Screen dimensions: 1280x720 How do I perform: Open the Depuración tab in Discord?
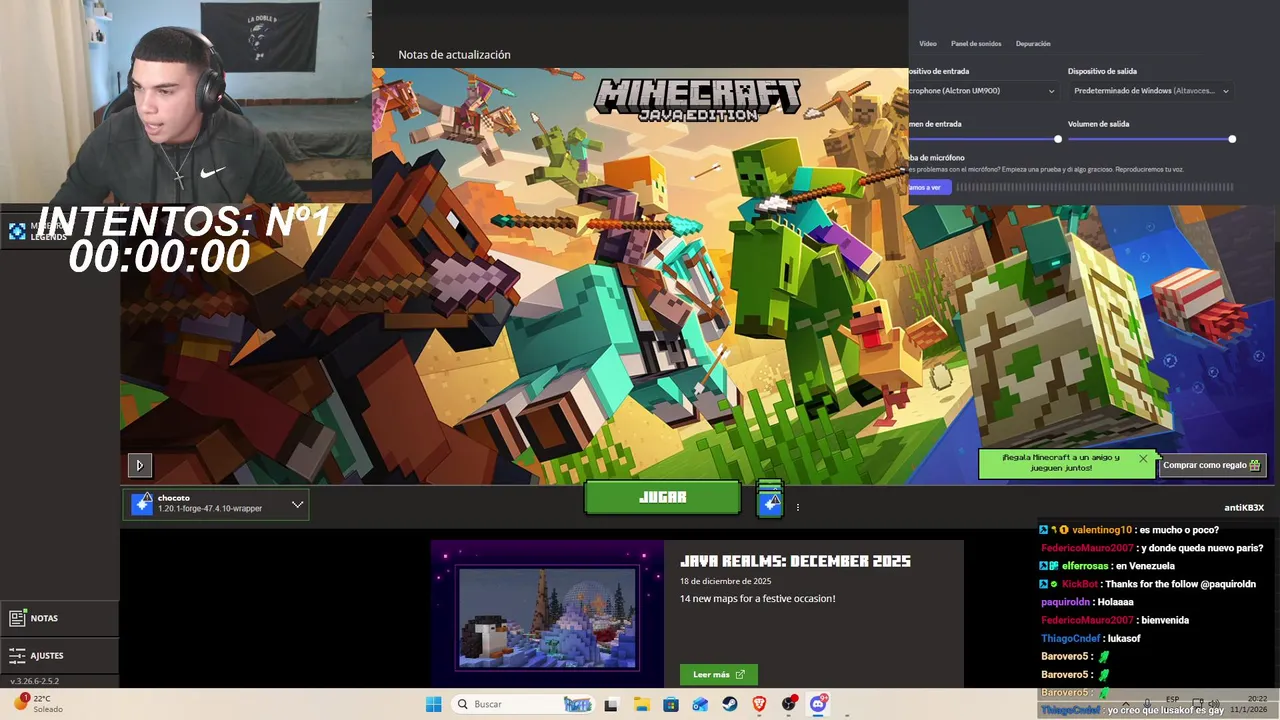(x=1033, y=44)
